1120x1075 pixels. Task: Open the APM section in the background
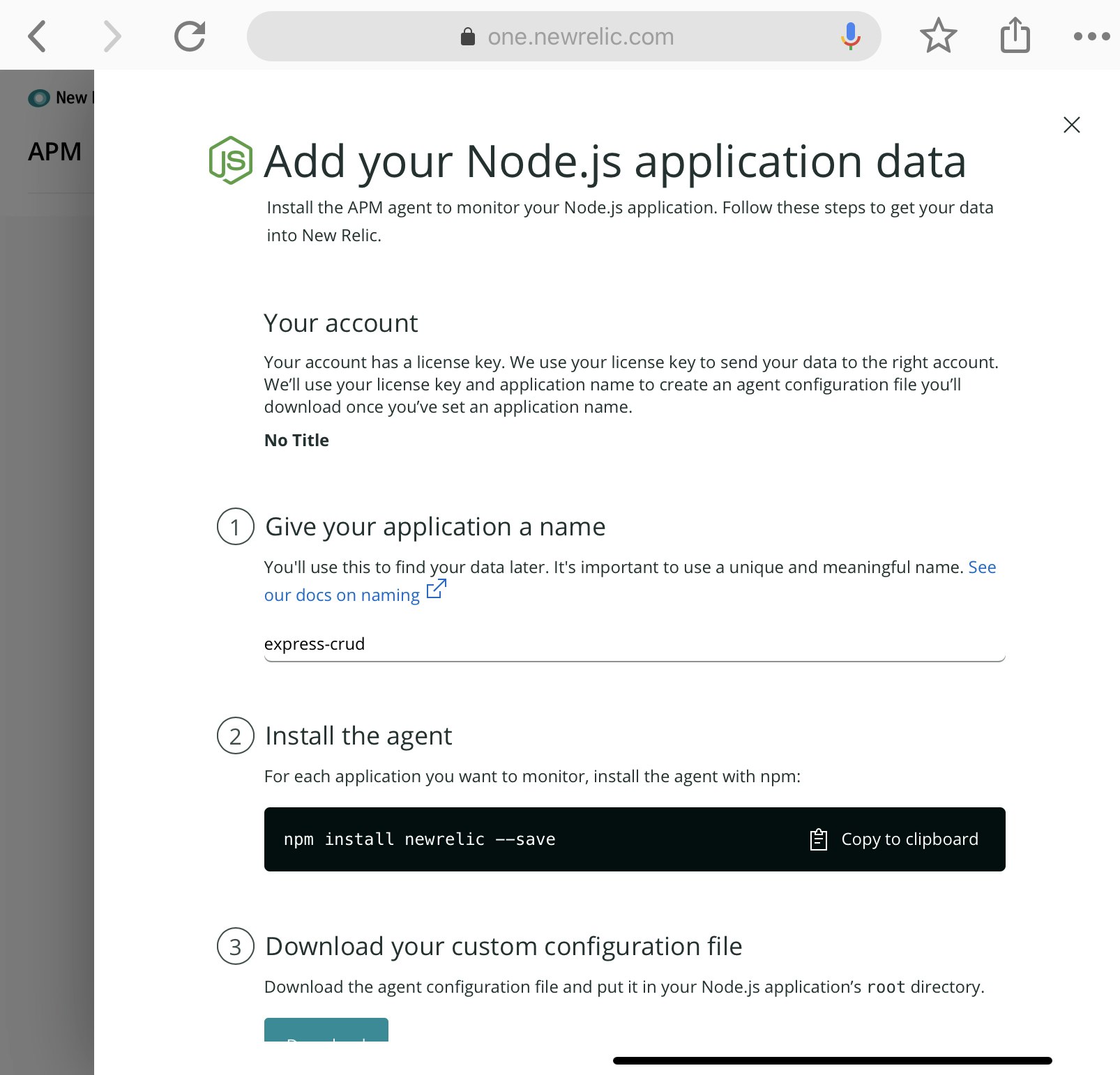click(x=54, y=152)
